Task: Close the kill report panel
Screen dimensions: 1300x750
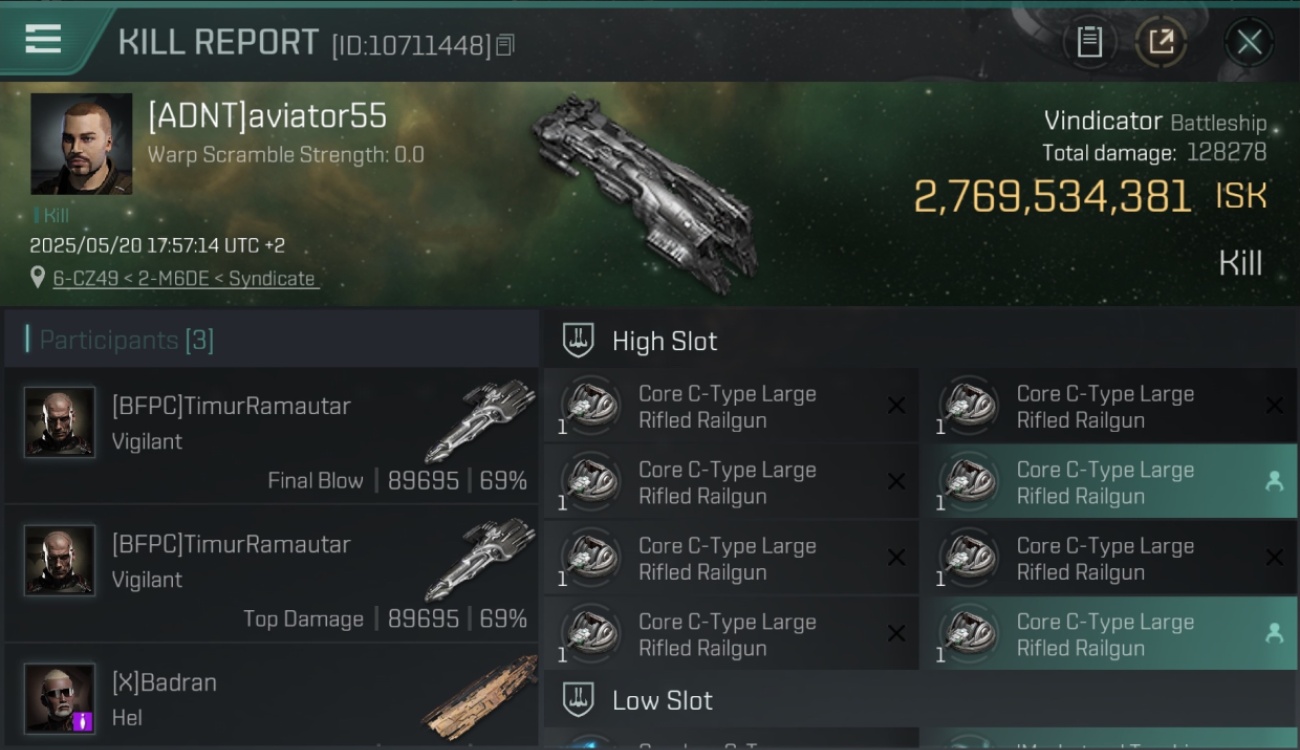Action: point(1249,42)
